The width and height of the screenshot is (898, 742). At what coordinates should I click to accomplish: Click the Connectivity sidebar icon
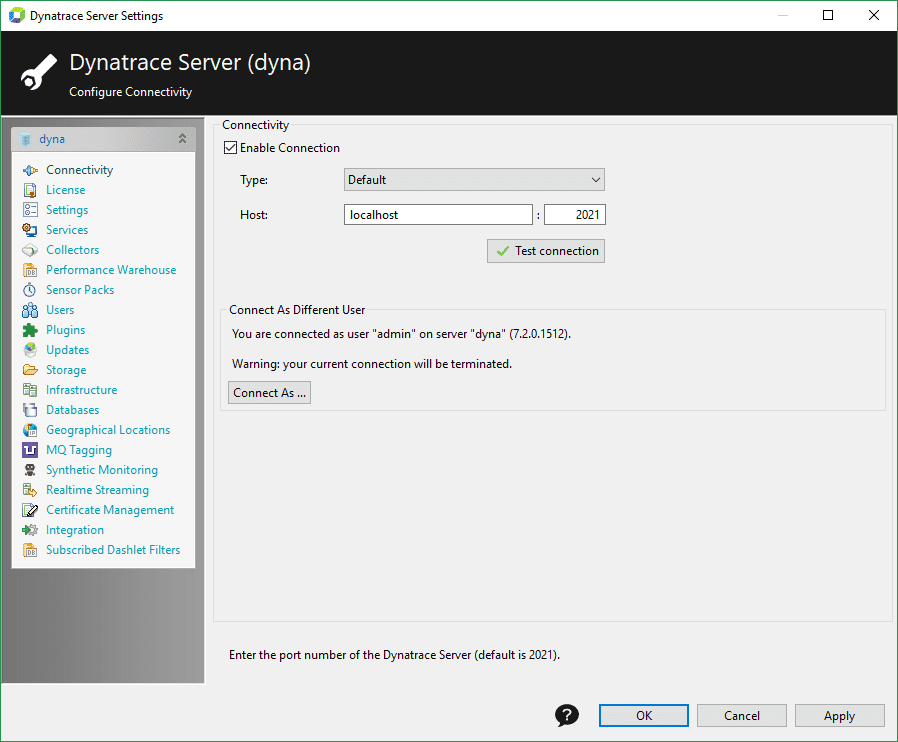[30, 170]
